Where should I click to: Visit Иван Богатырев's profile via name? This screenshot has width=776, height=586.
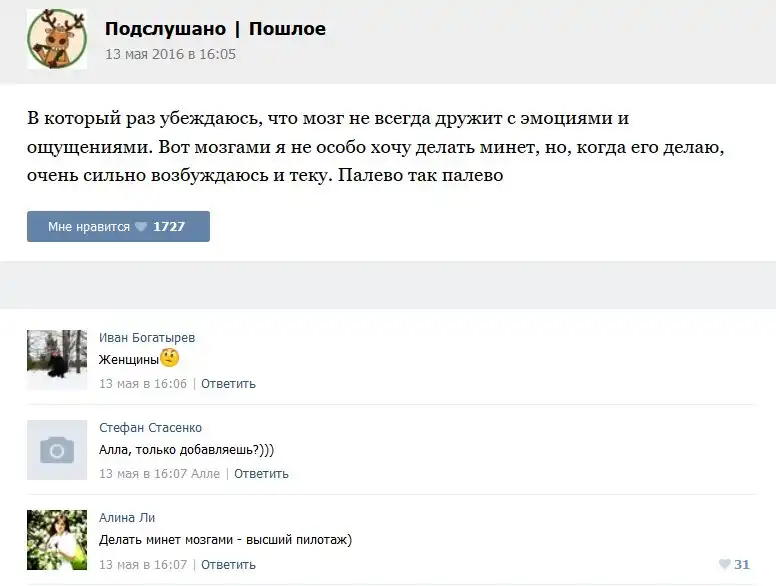pyautogui.click(x=147, y=338)
